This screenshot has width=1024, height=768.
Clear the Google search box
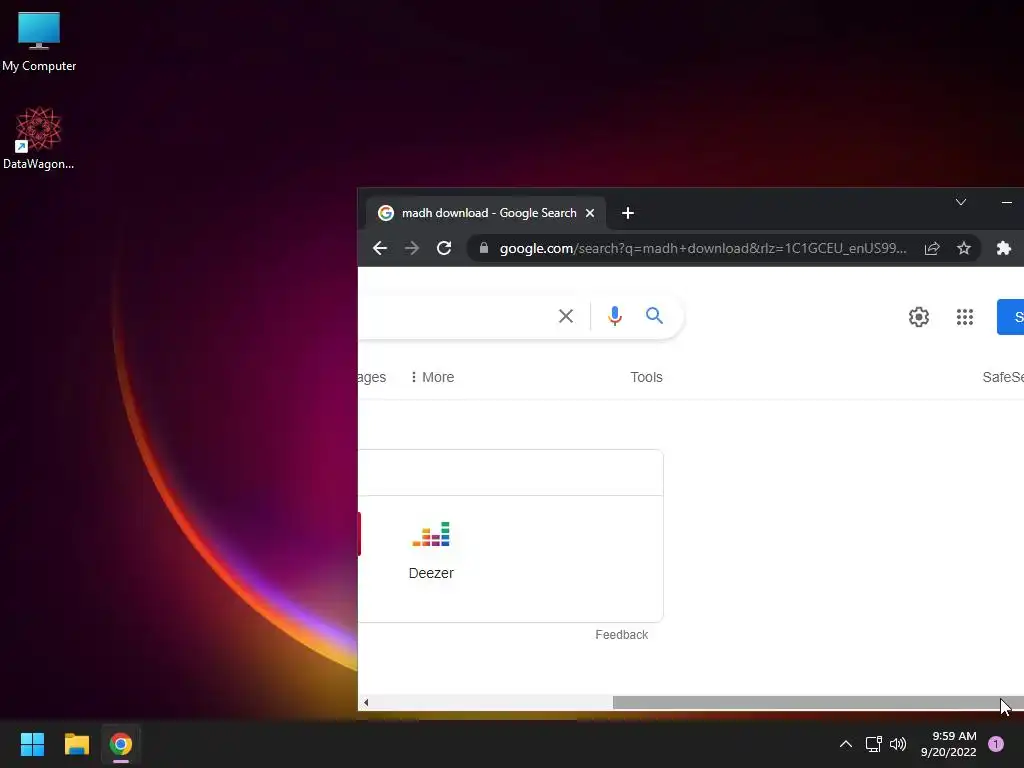566,316
